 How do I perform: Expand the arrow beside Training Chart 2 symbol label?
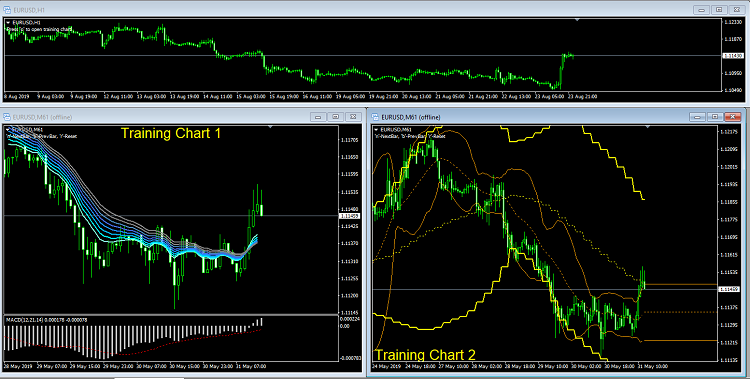click(x=377, y=130)
